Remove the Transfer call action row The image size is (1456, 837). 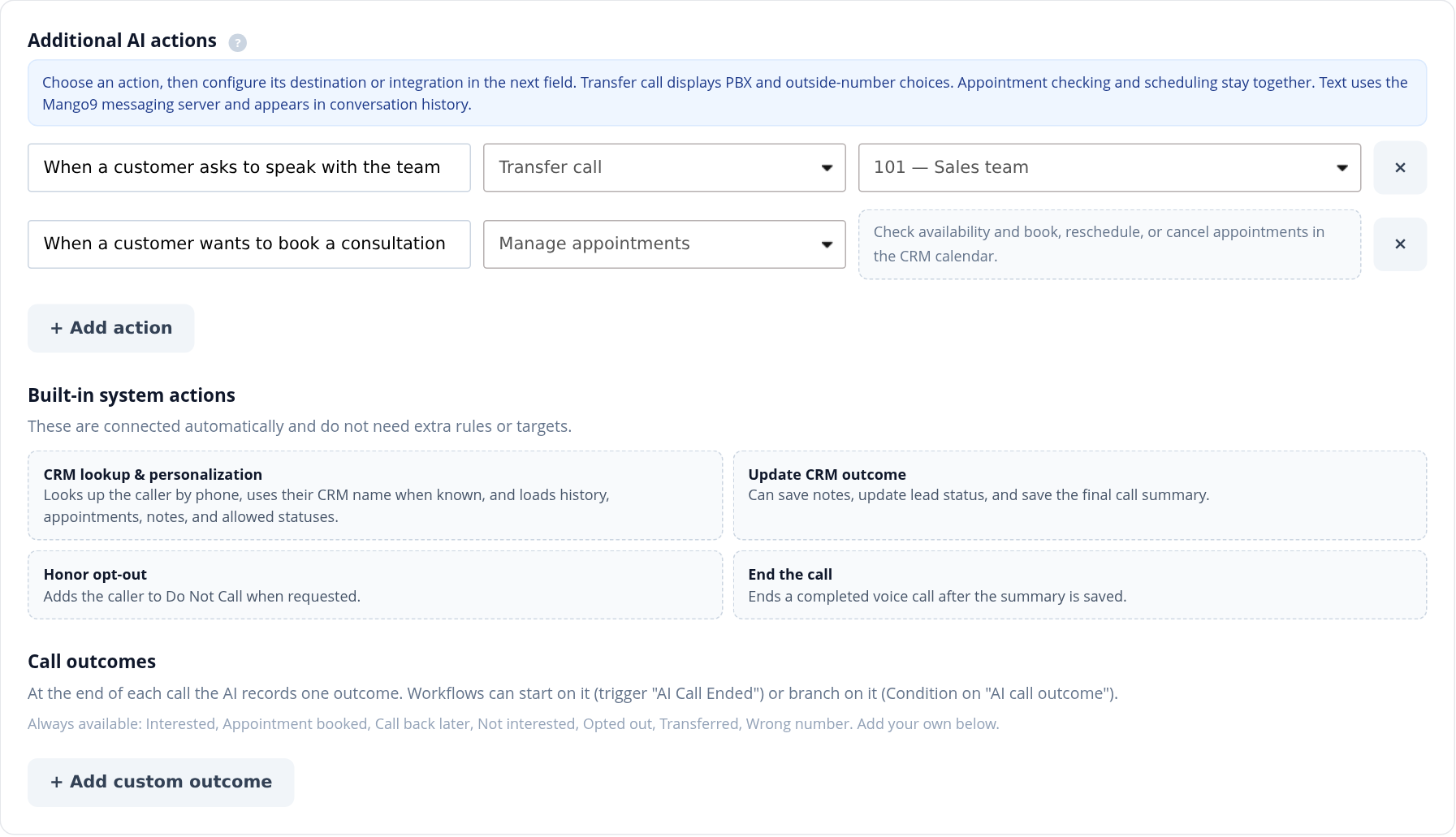tap(1400, 167)
